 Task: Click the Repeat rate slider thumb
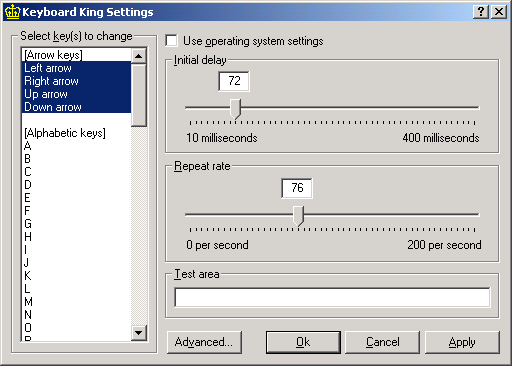pyautogui.click(x=298, y=216)
